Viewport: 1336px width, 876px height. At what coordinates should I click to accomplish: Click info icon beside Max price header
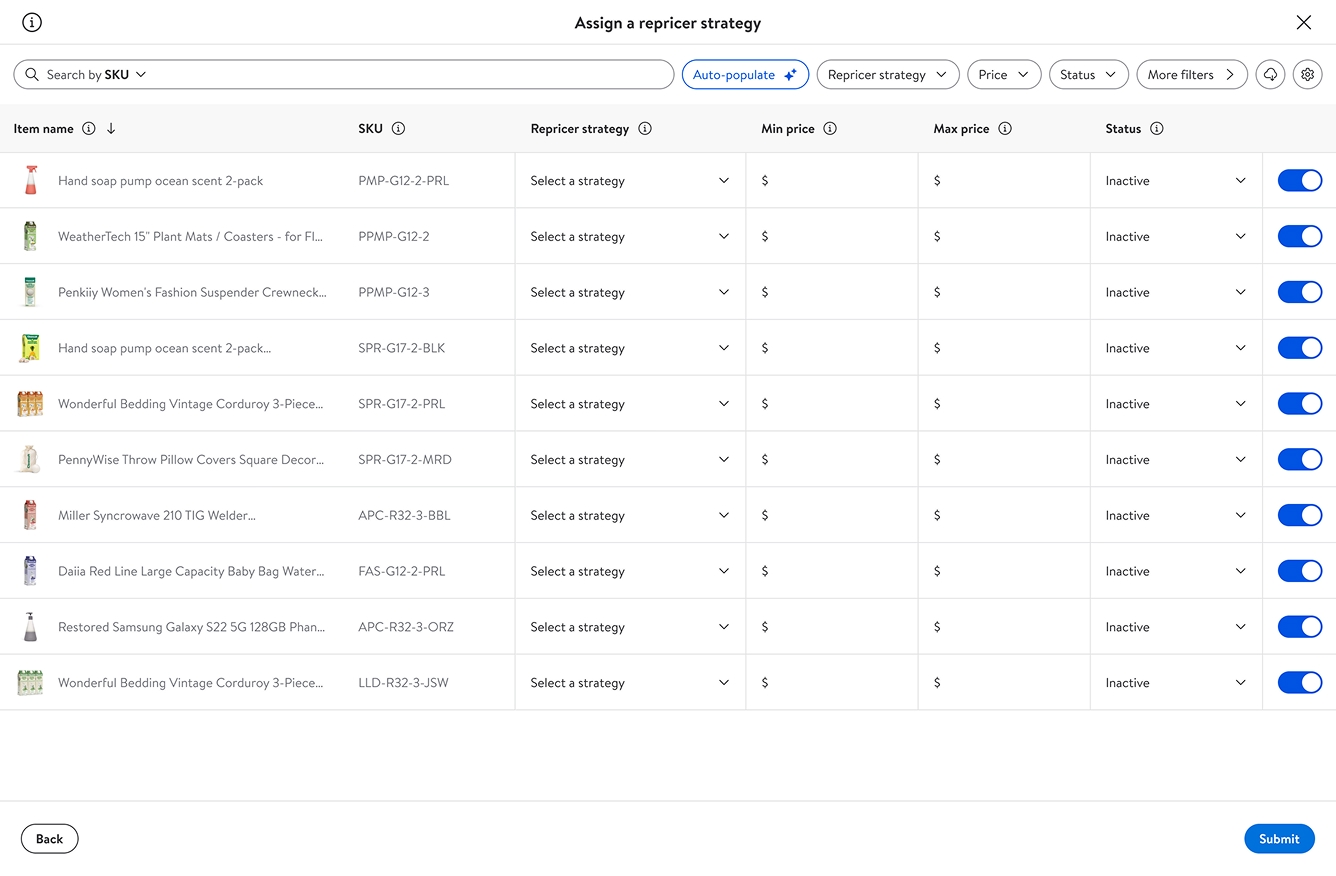point(1005,129)
